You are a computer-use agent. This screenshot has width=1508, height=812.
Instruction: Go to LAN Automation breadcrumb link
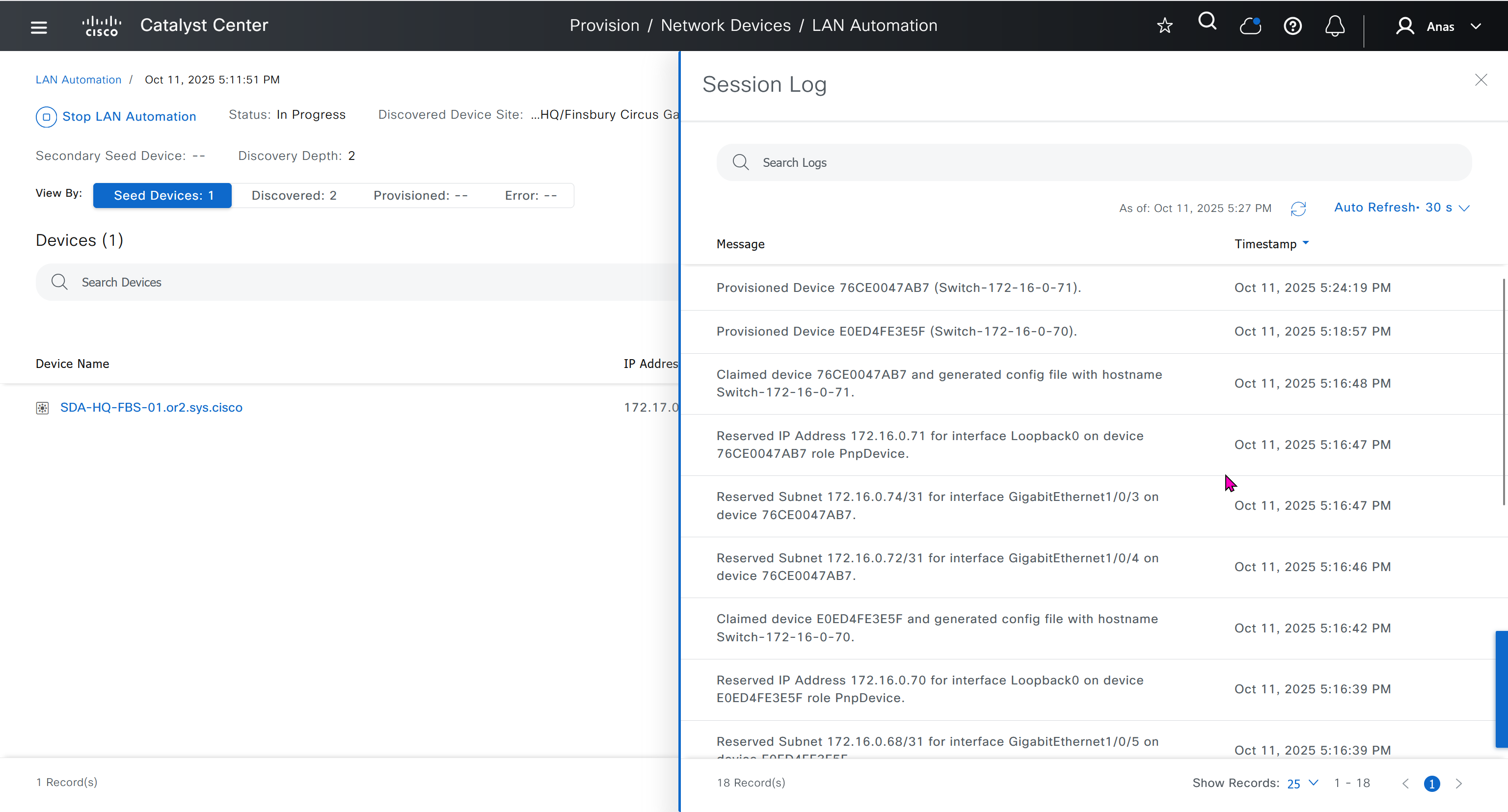click(x=79, y=80)
